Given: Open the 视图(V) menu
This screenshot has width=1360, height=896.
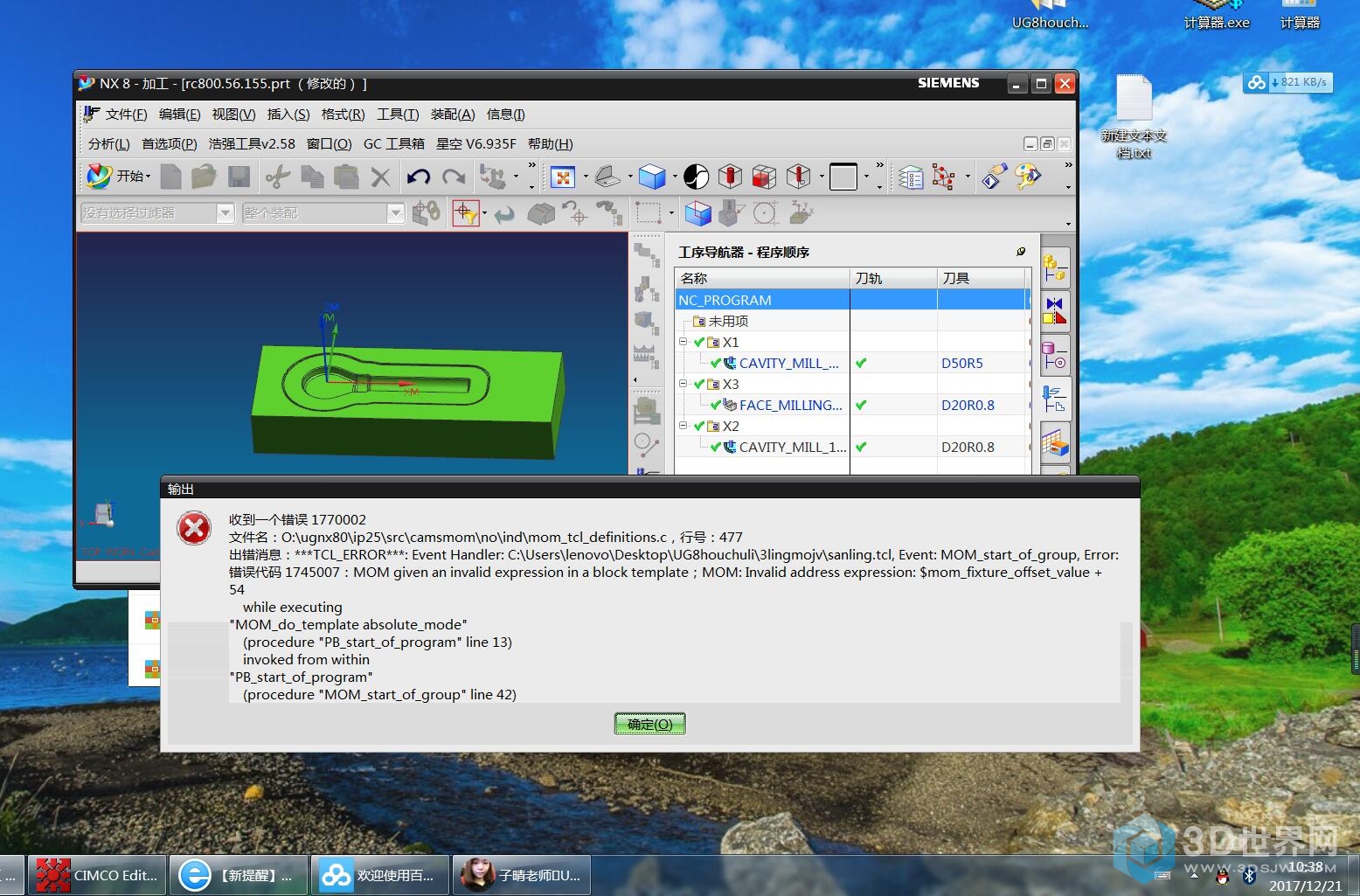Looking at the screenshot, I should [x=234, y=115].
